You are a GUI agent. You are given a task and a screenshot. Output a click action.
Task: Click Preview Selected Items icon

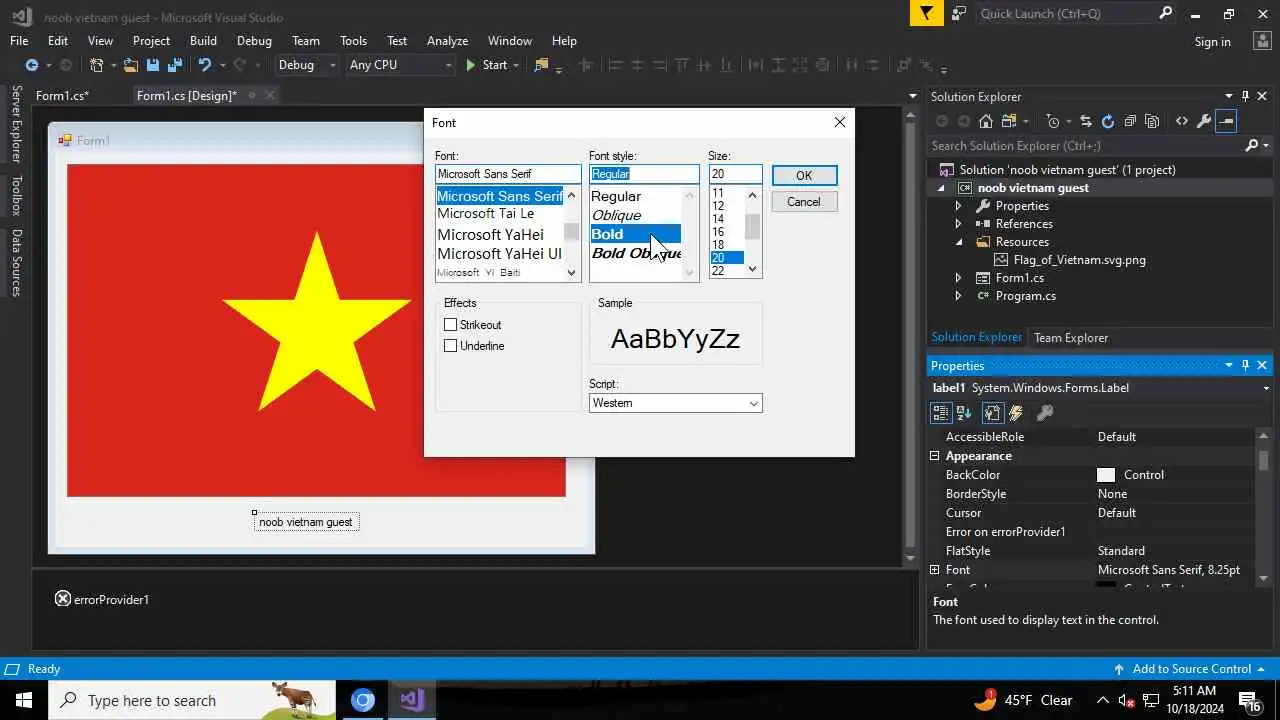pos(1226,121)
